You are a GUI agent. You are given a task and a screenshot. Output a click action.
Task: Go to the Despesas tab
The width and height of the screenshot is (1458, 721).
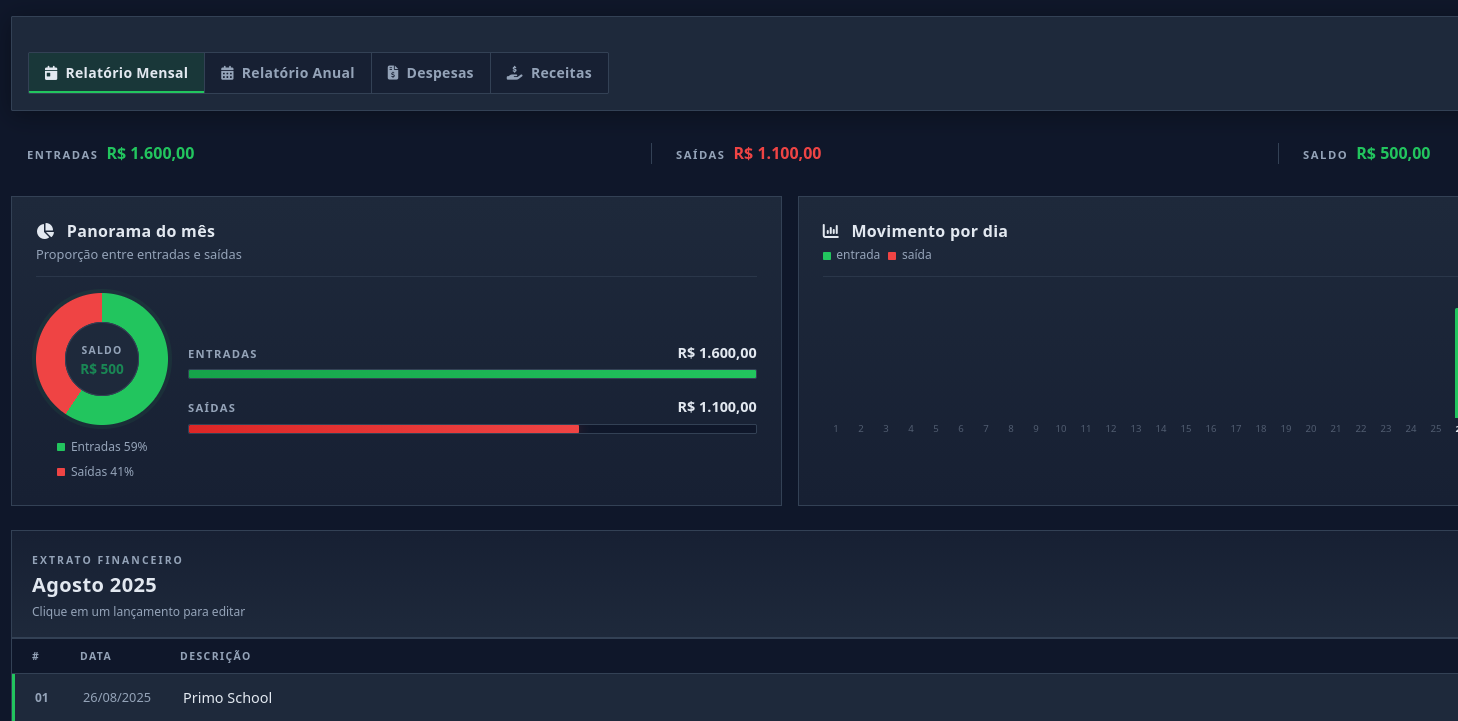(431, 73)
